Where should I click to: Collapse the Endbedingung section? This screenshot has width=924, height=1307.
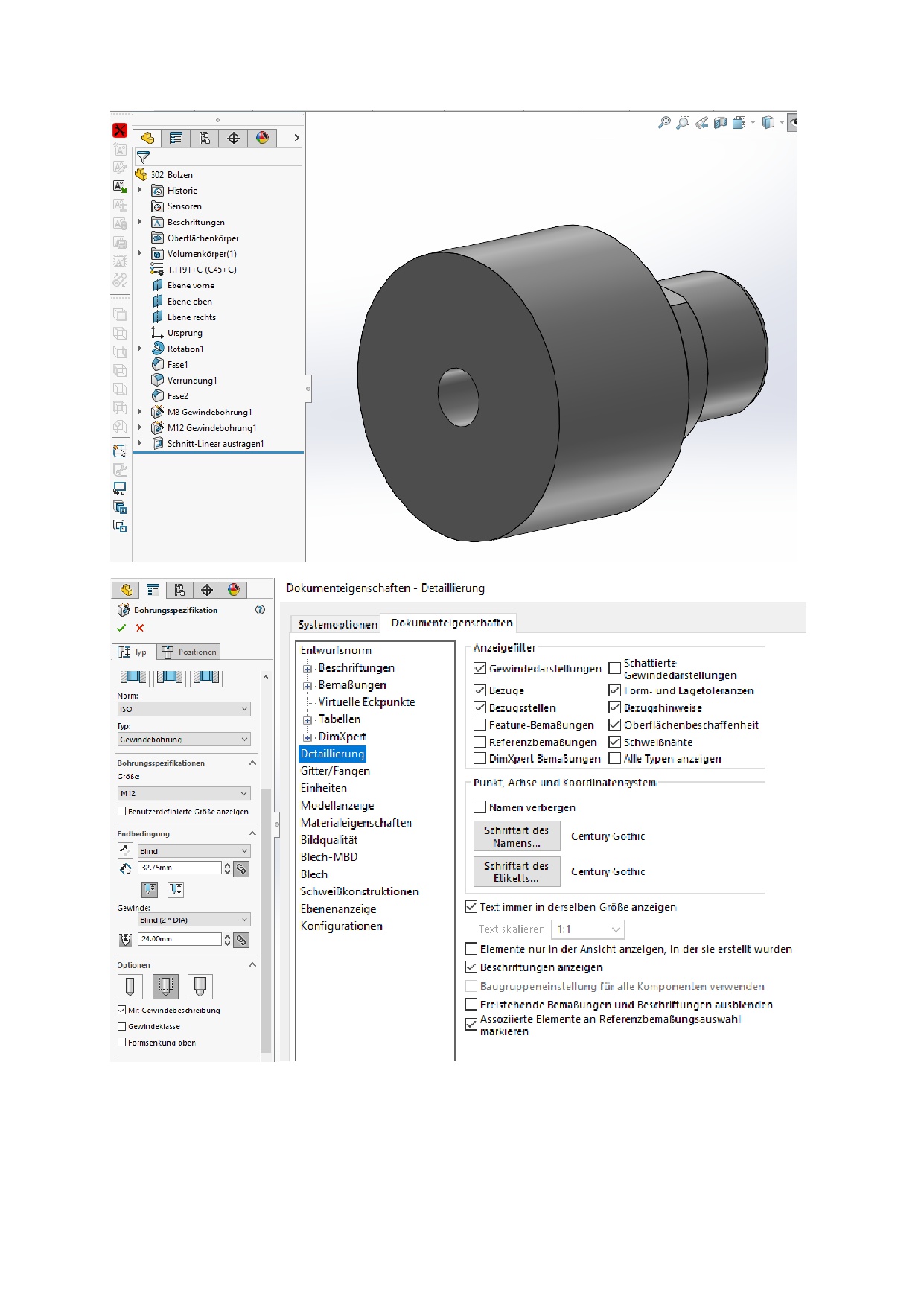click(252, 833)
